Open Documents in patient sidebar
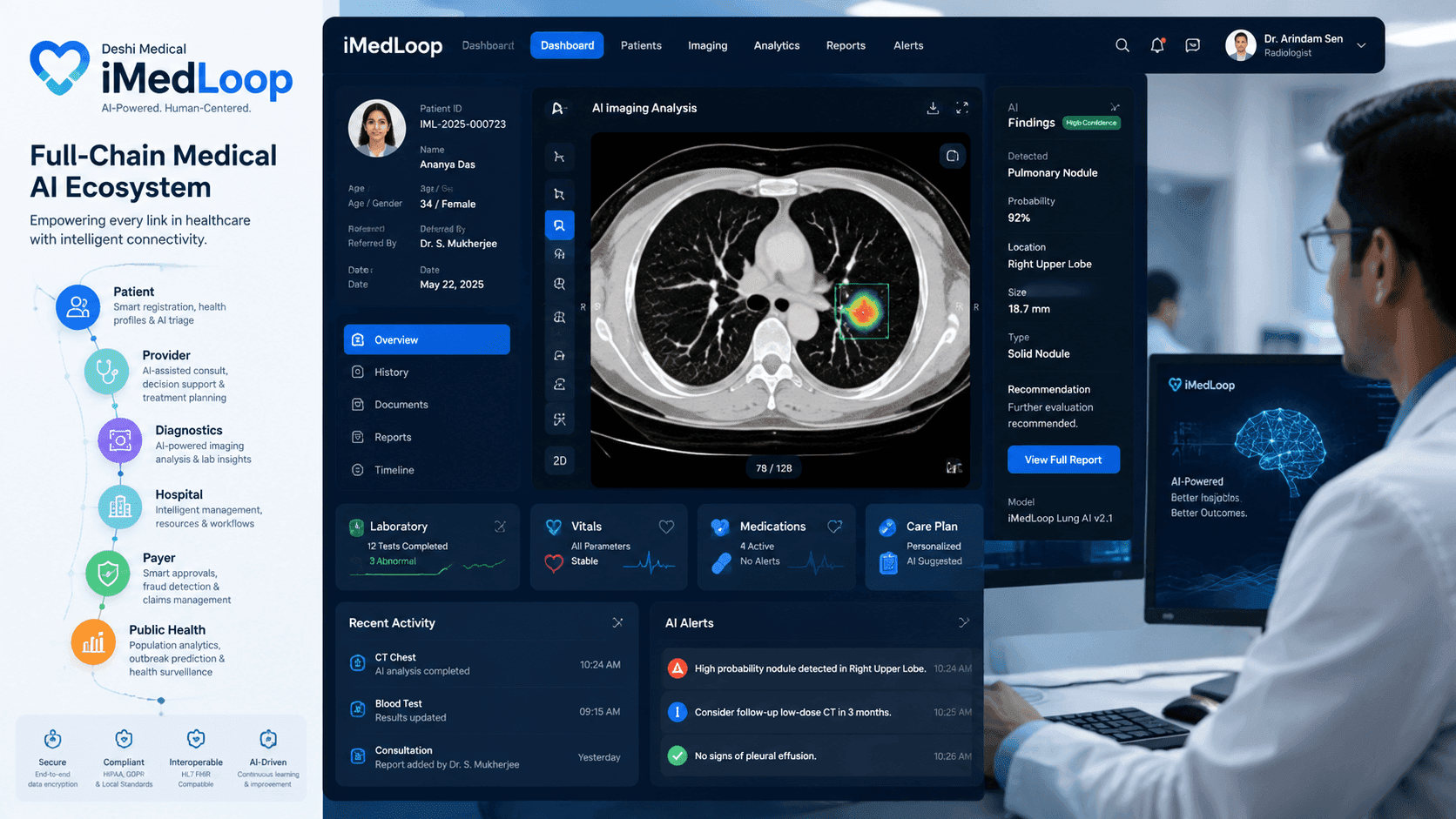The image size is (1456, 819). tap(427, 405)
